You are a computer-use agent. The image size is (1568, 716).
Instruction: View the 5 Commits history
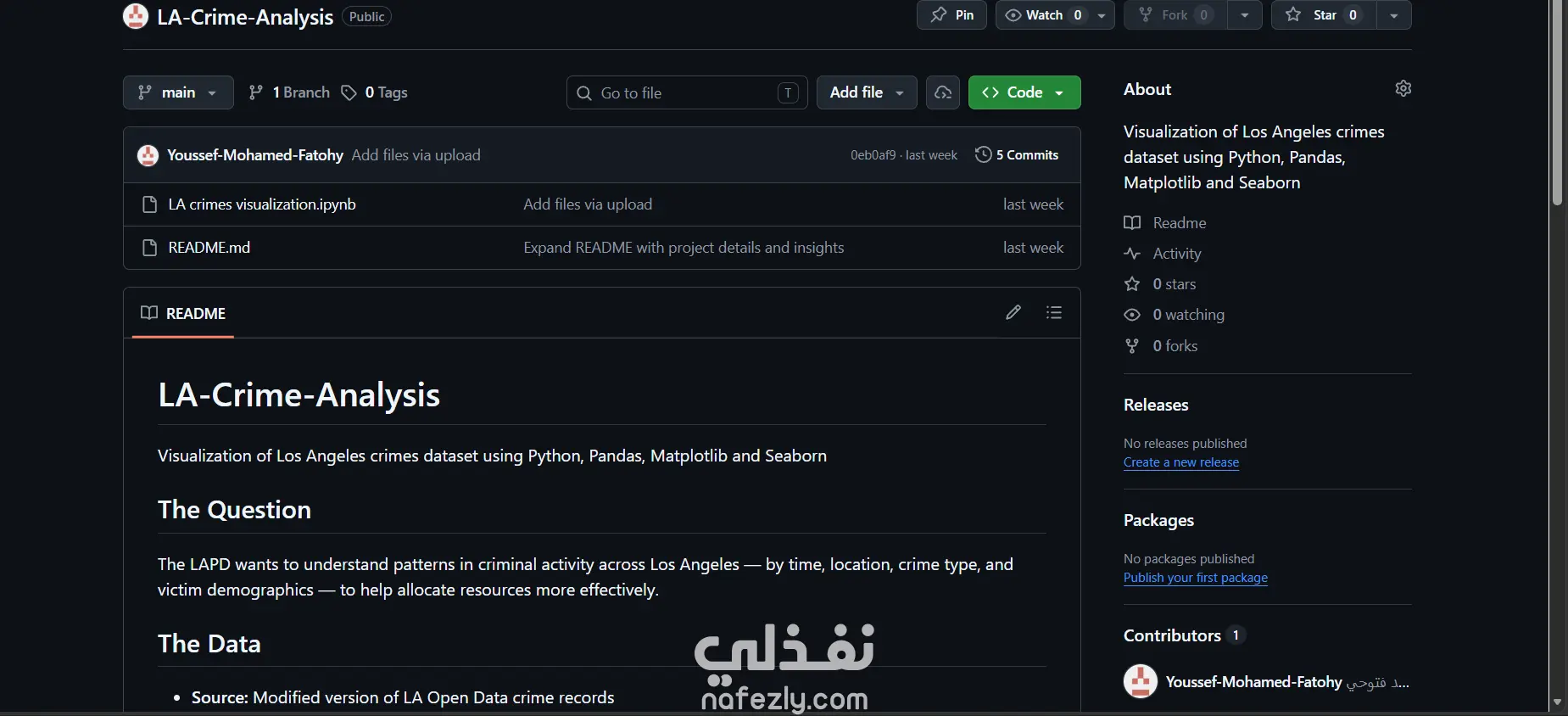click(x=1017, y=155)
